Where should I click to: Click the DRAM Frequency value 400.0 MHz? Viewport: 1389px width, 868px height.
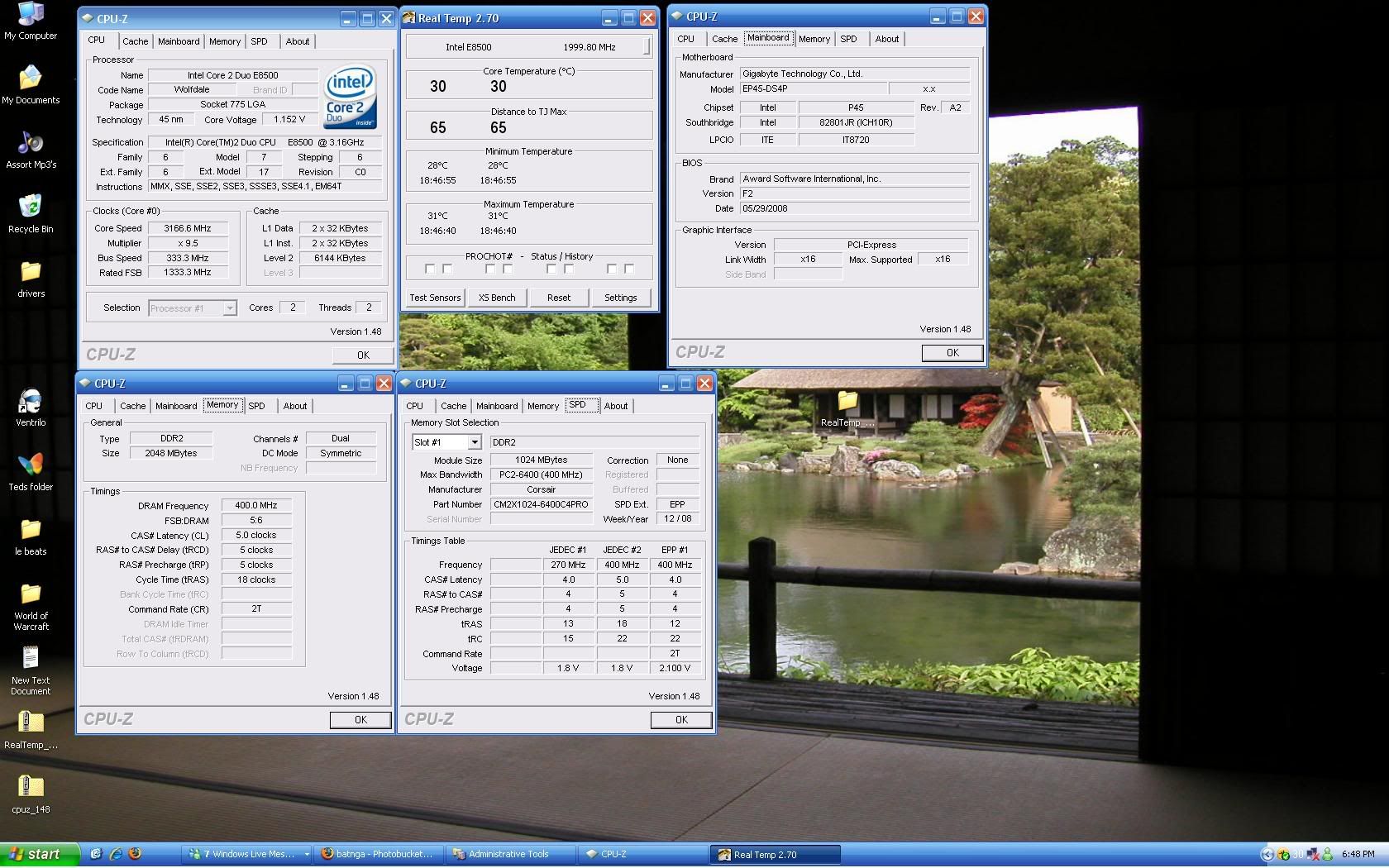[x=256, y=505]
